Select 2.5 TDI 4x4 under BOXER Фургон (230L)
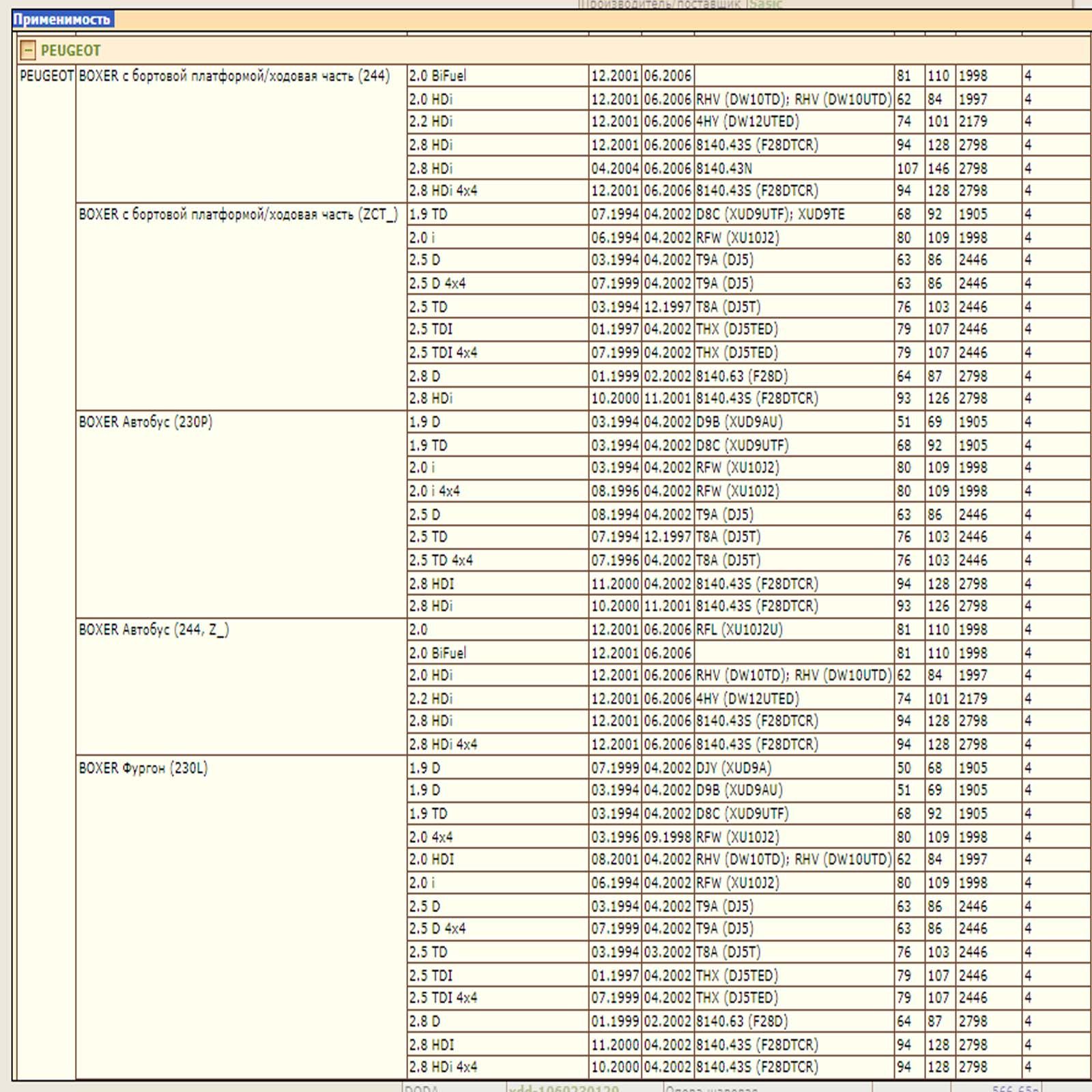 pos(498,998)
